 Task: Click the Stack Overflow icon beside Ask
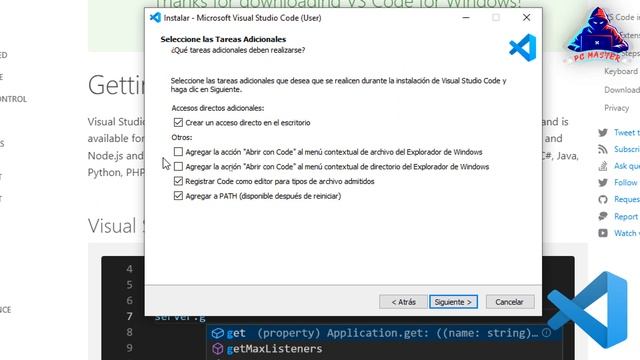[x=603, y=166]
